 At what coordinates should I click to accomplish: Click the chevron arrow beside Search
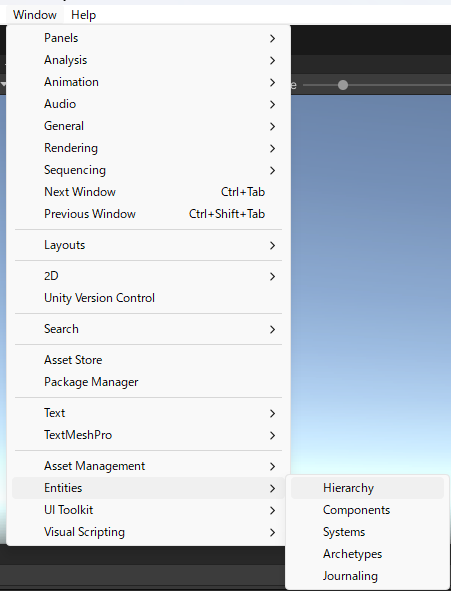point(272,329)
